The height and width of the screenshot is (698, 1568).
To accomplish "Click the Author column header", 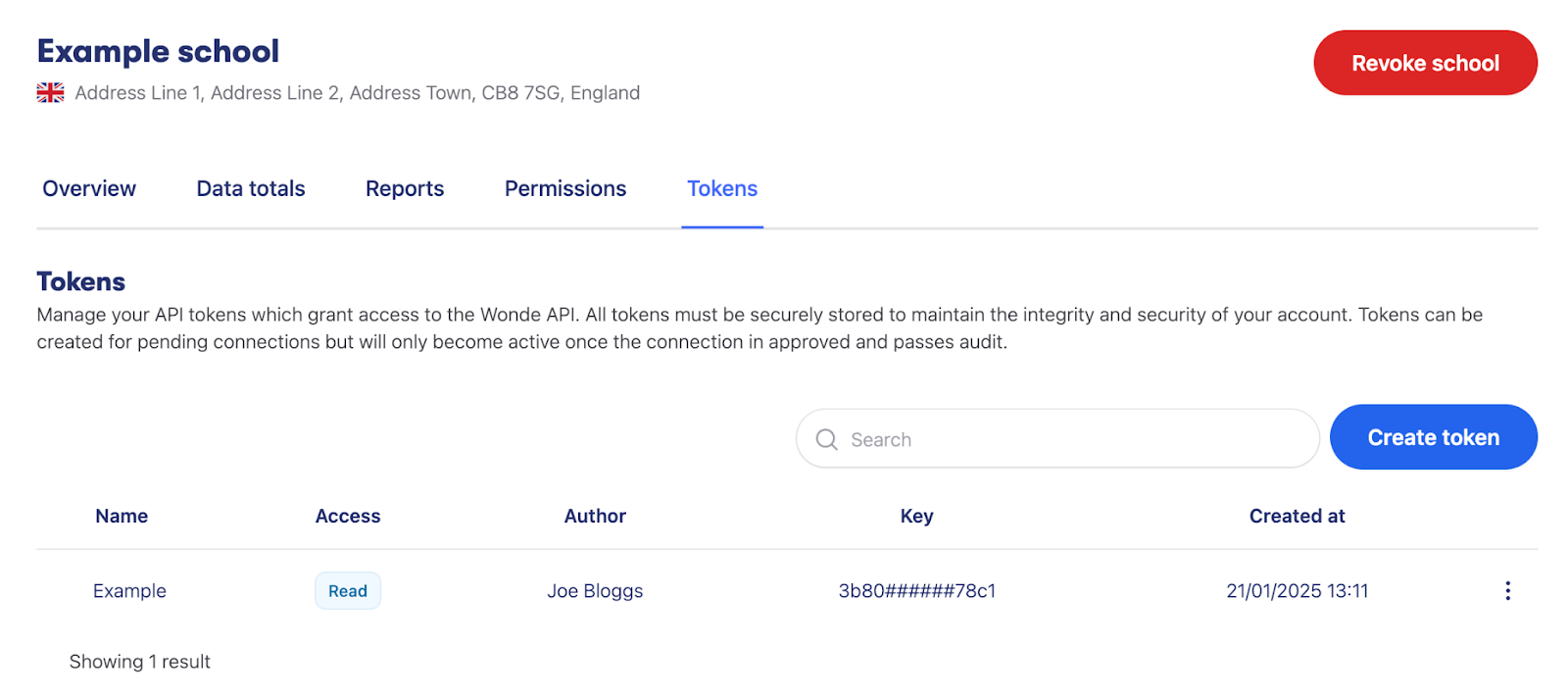I will pyautogui.click(x=595, y=516).
